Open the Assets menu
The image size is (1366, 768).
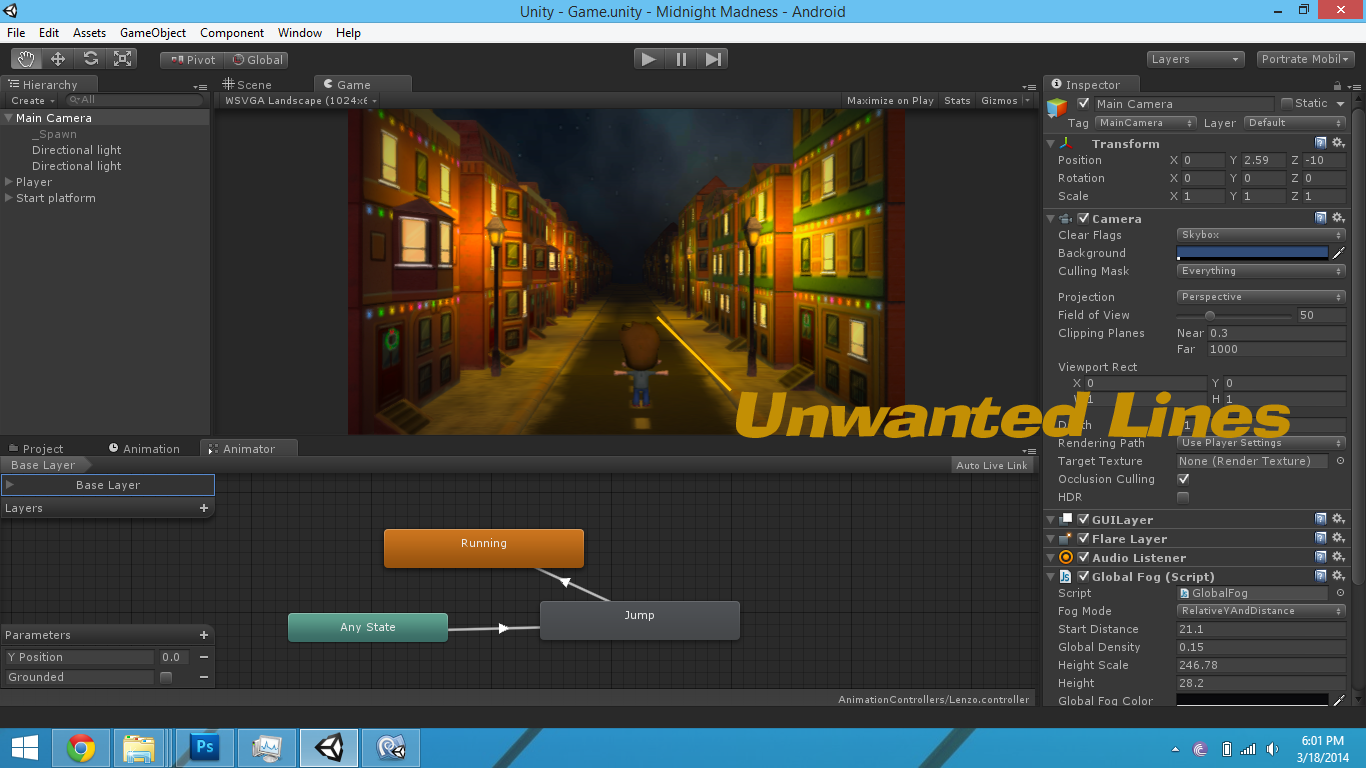tap(89, 33)
